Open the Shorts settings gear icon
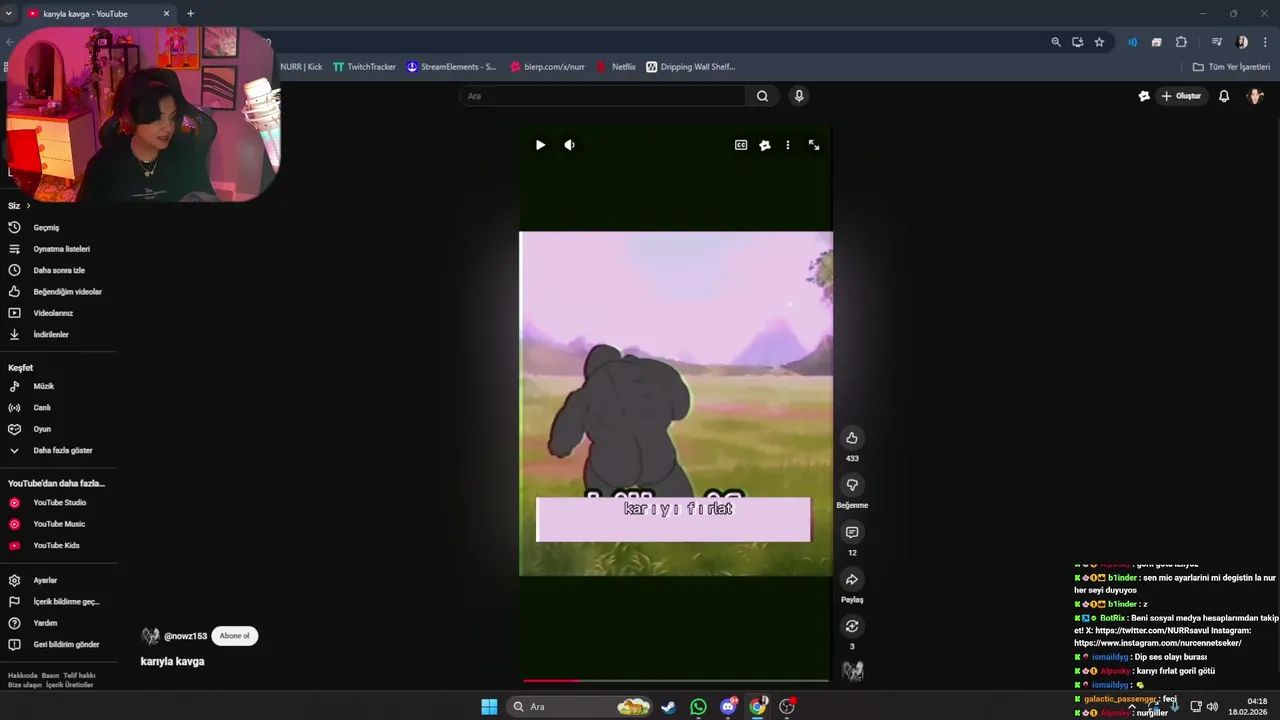 pos(765,145)
